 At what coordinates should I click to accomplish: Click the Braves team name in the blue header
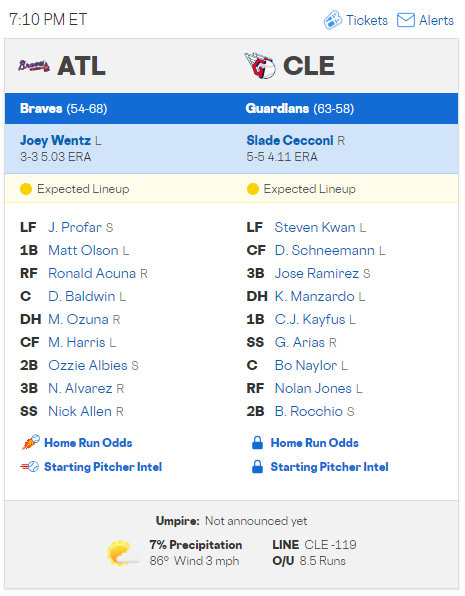[41, 109]
